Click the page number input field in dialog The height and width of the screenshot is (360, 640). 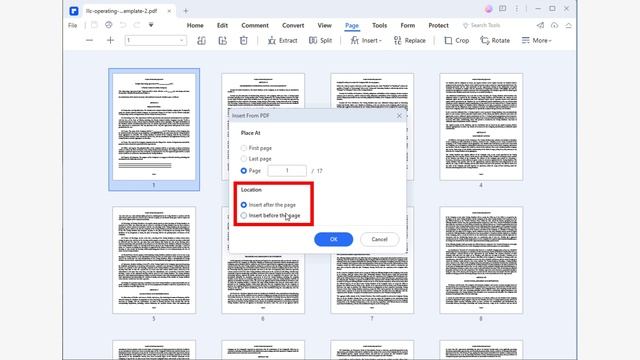[x=287, y=171]
